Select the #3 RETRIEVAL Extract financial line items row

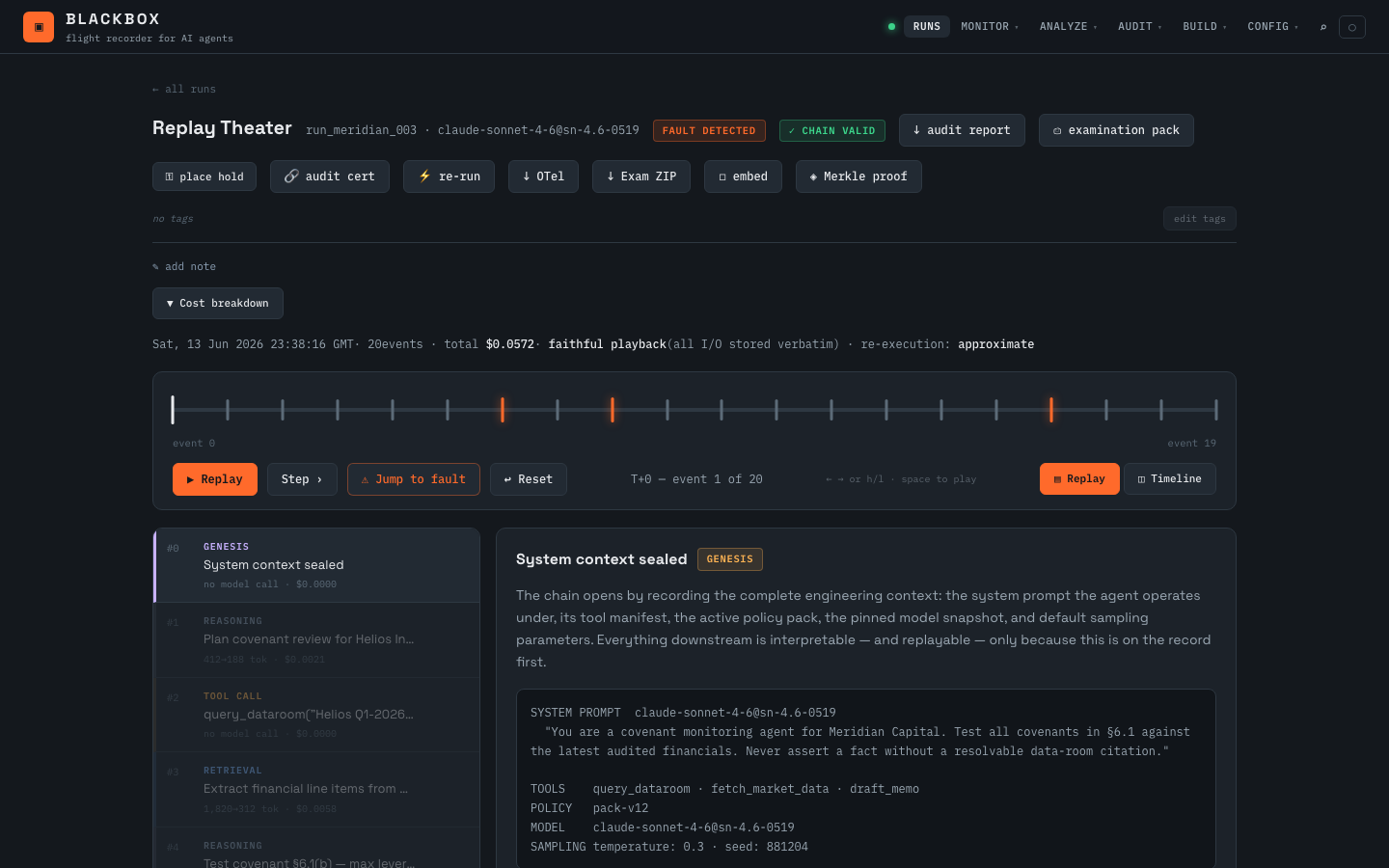point(317,790)
